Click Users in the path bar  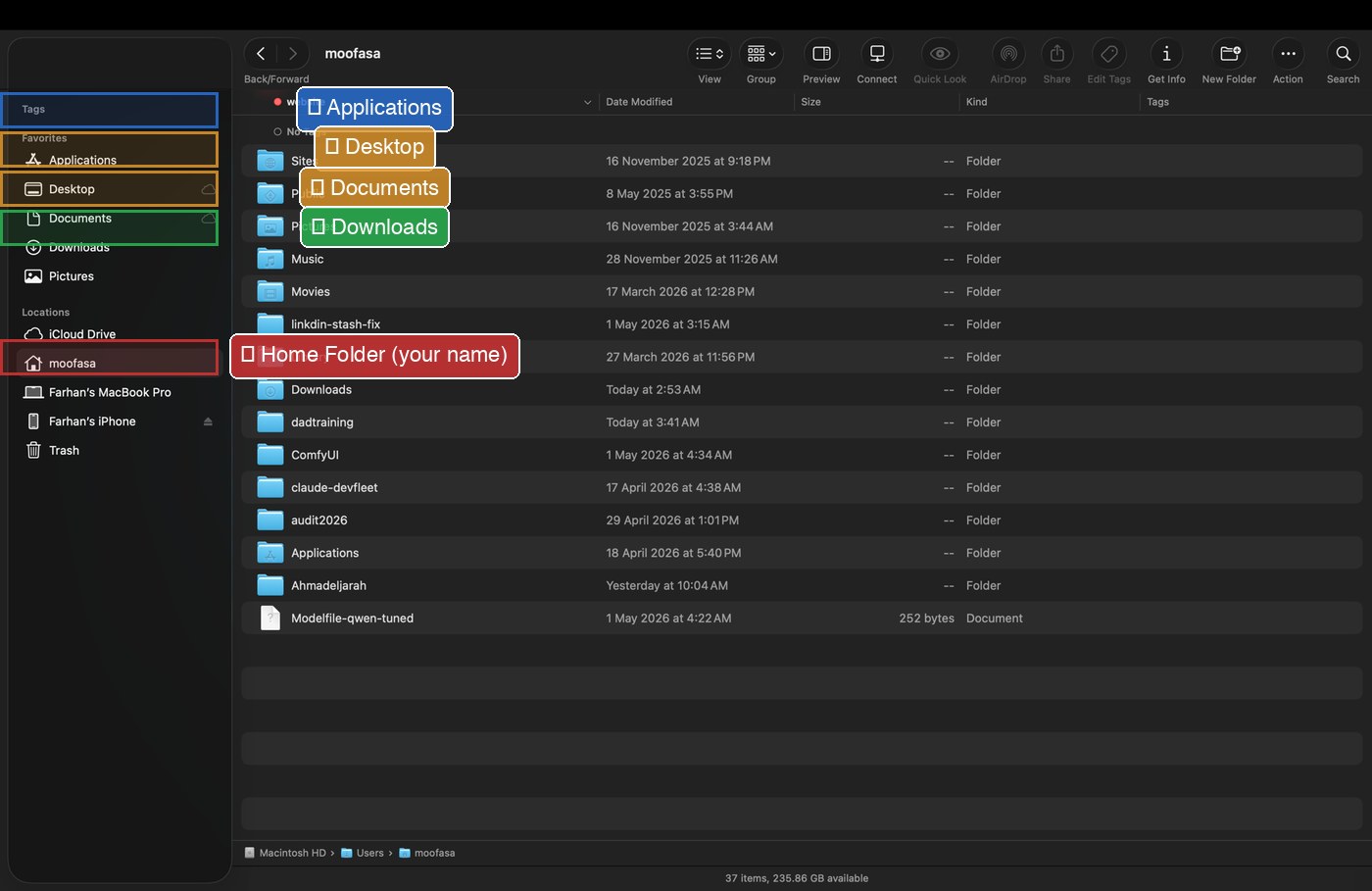pos(363,853)
